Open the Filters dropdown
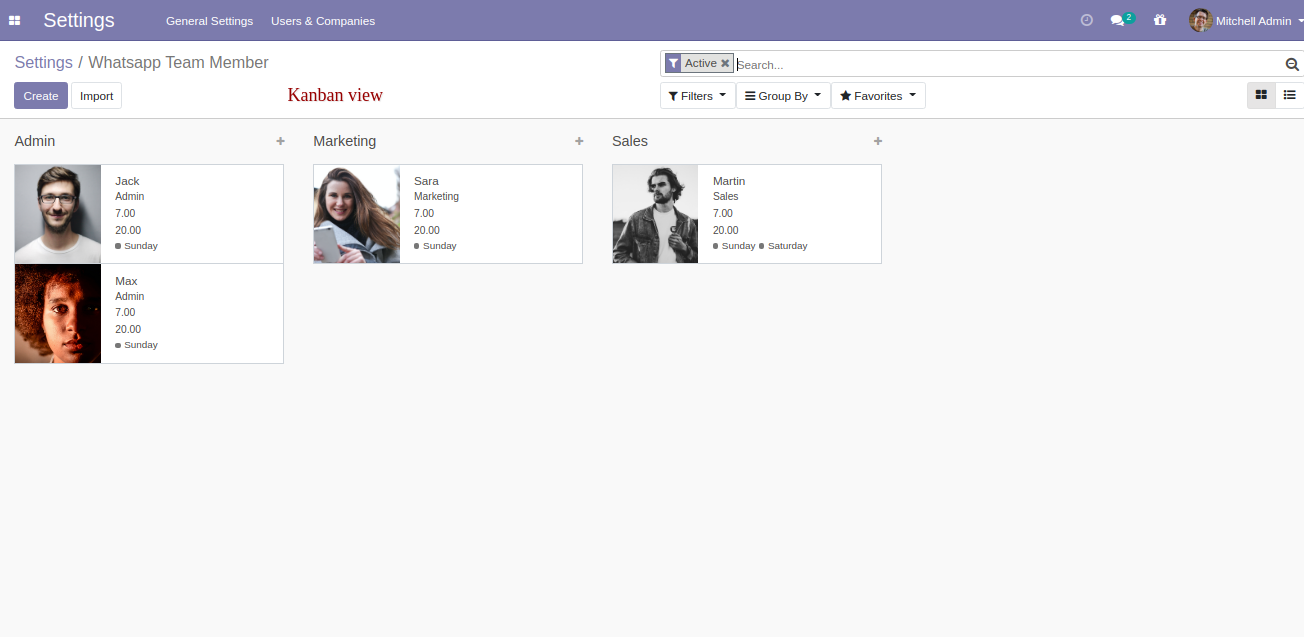Image resolution: width=1304 pixels, height=637 pixels. tap(697, 96)
